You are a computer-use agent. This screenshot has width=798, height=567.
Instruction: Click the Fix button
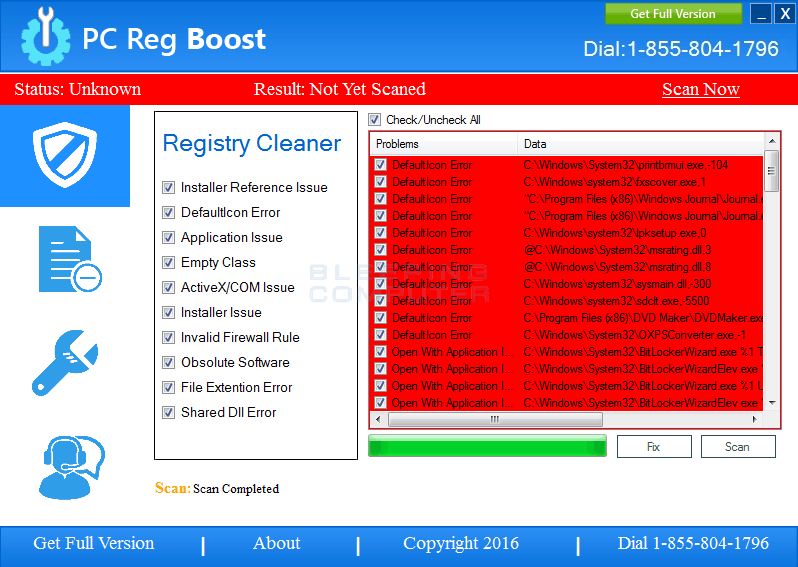pos(654,446)
